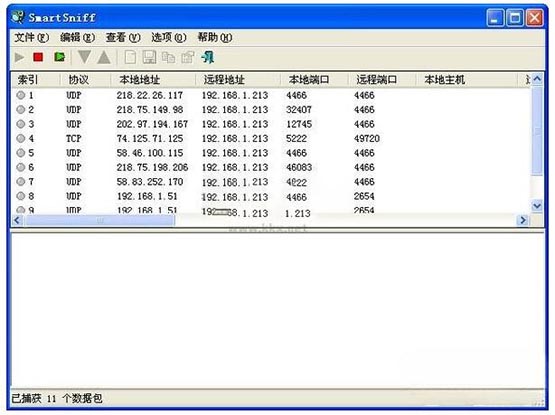
Task: Click local address 218.22.26.117
Action: [x=150, y=95]
